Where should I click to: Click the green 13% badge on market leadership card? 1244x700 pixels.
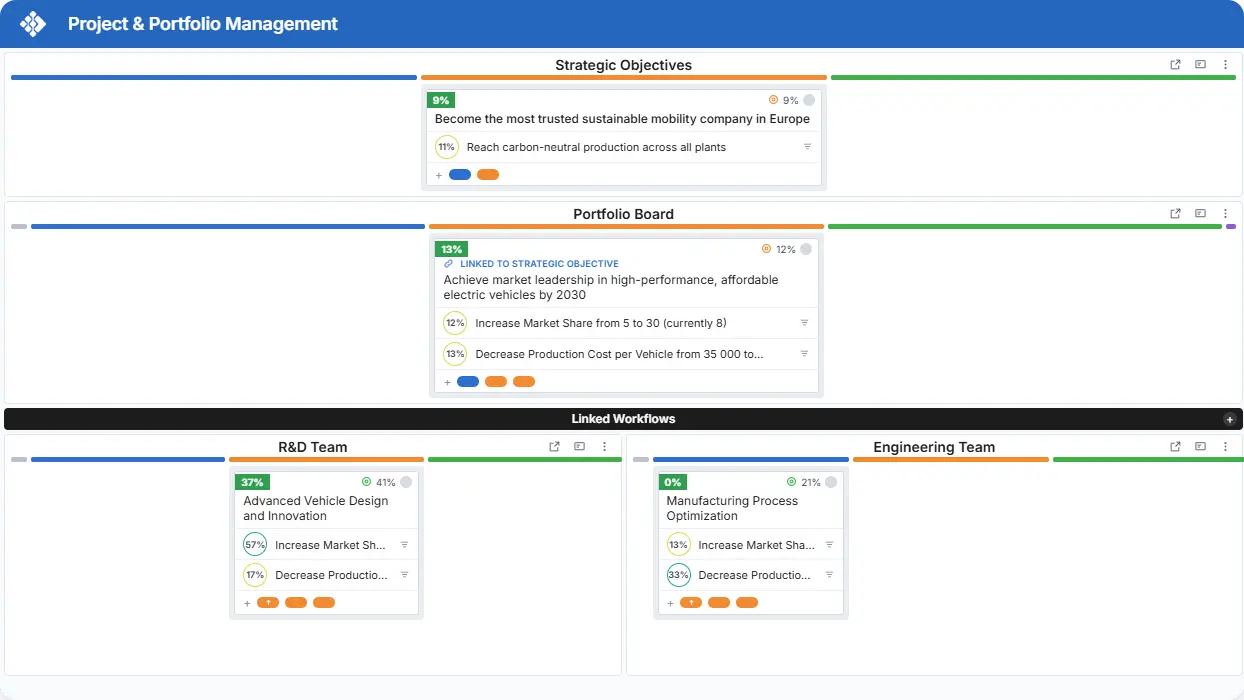click(451, 249)
